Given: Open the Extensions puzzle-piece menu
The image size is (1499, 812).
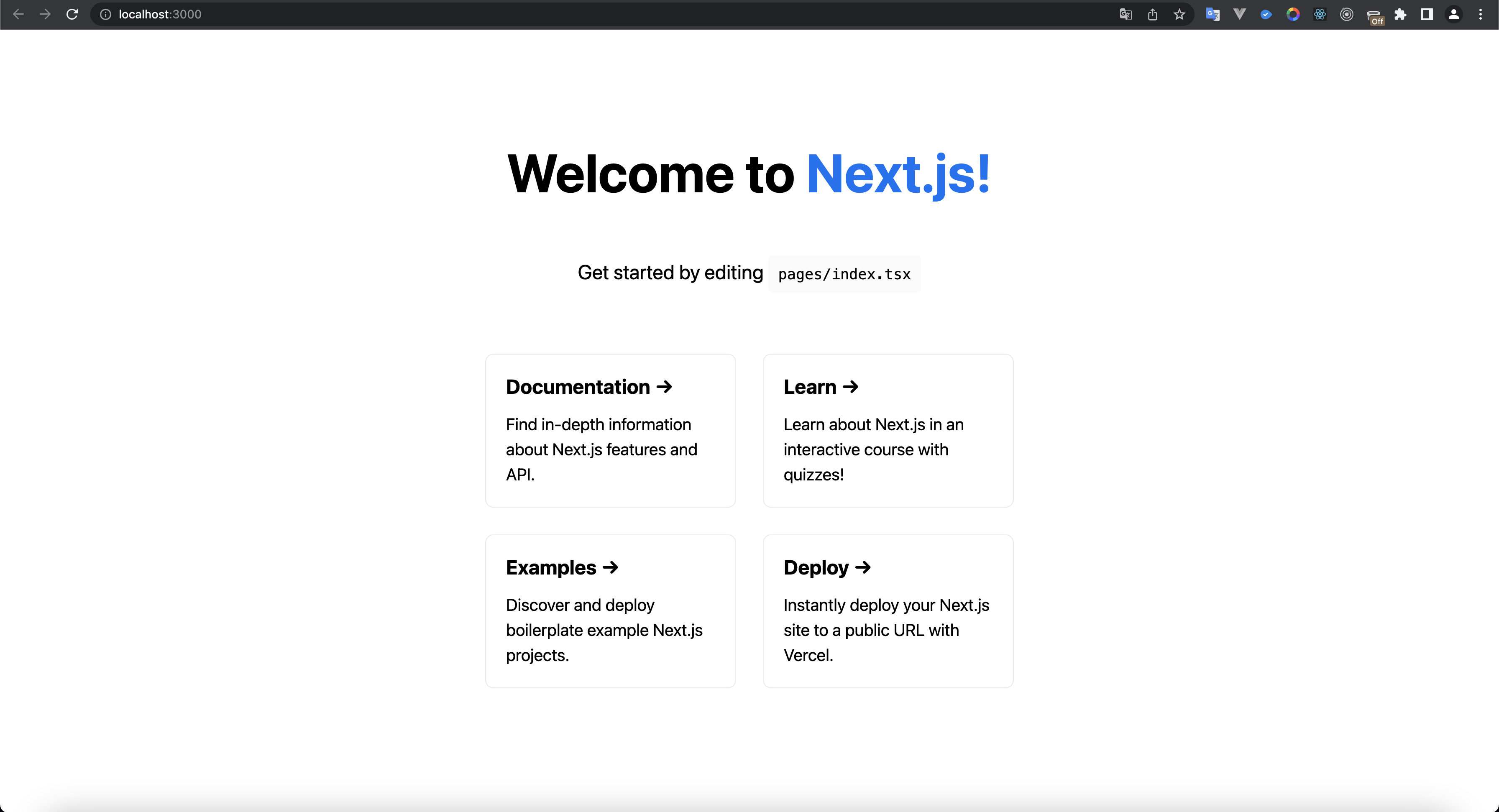Looking at the screenshot, I should point(1400,15).
